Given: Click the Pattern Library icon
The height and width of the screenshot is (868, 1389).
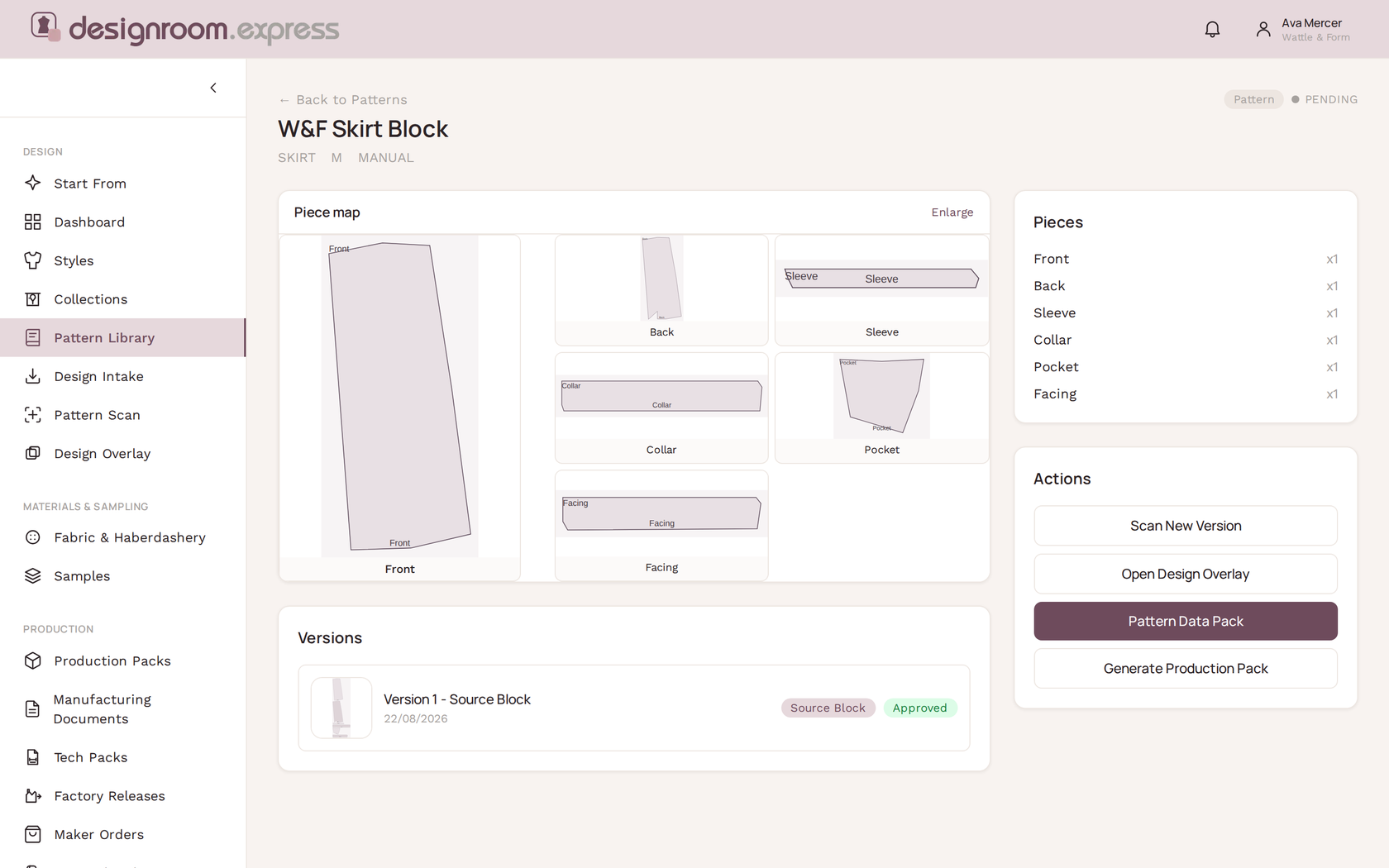Looking at the screenshot, I should (x=33, y=337).
